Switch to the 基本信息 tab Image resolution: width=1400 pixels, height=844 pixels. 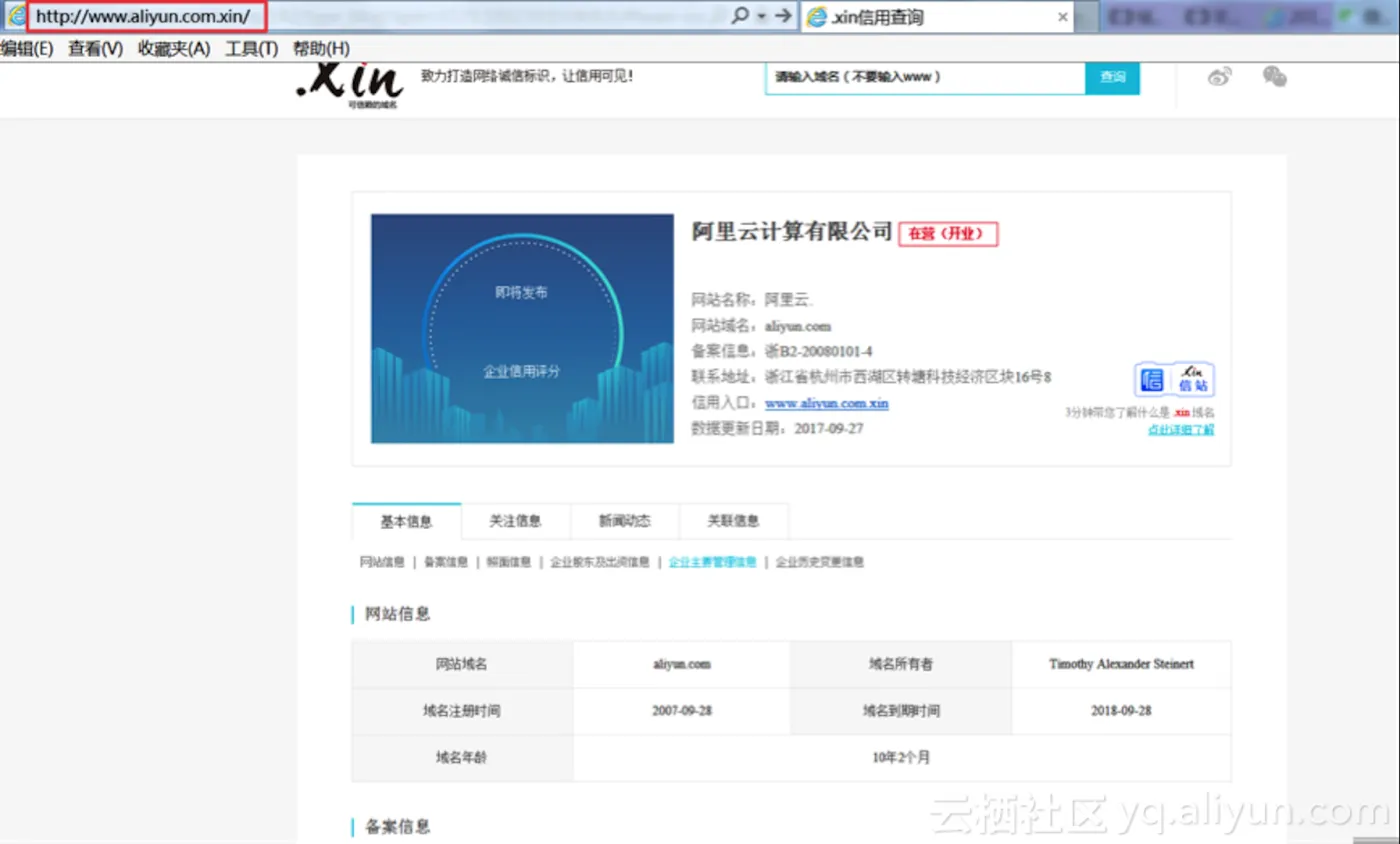point(407,521)
